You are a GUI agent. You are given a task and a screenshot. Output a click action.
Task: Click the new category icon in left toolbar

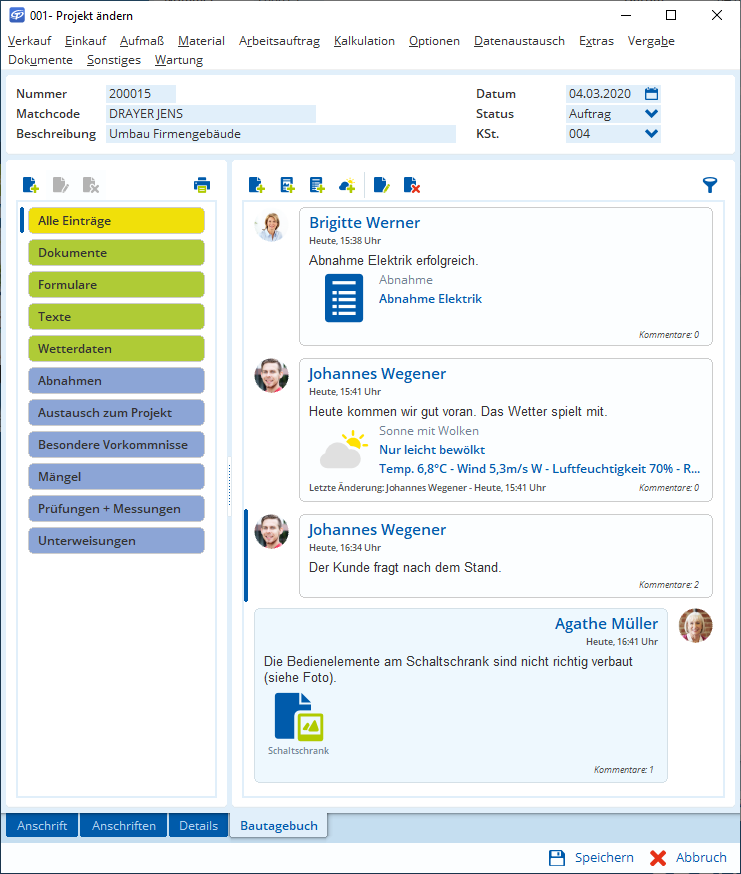(30, 184)
